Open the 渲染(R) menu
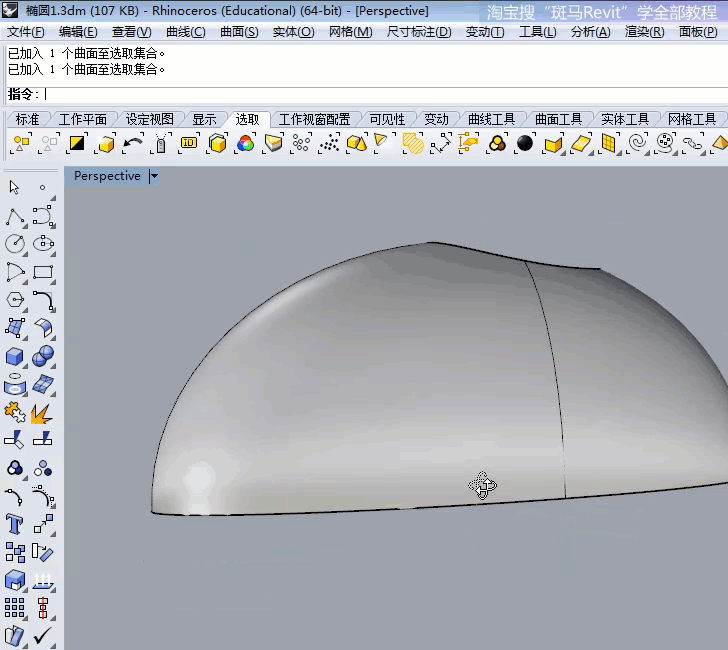This screenshot has height=650, width=728. click(644, 32)
